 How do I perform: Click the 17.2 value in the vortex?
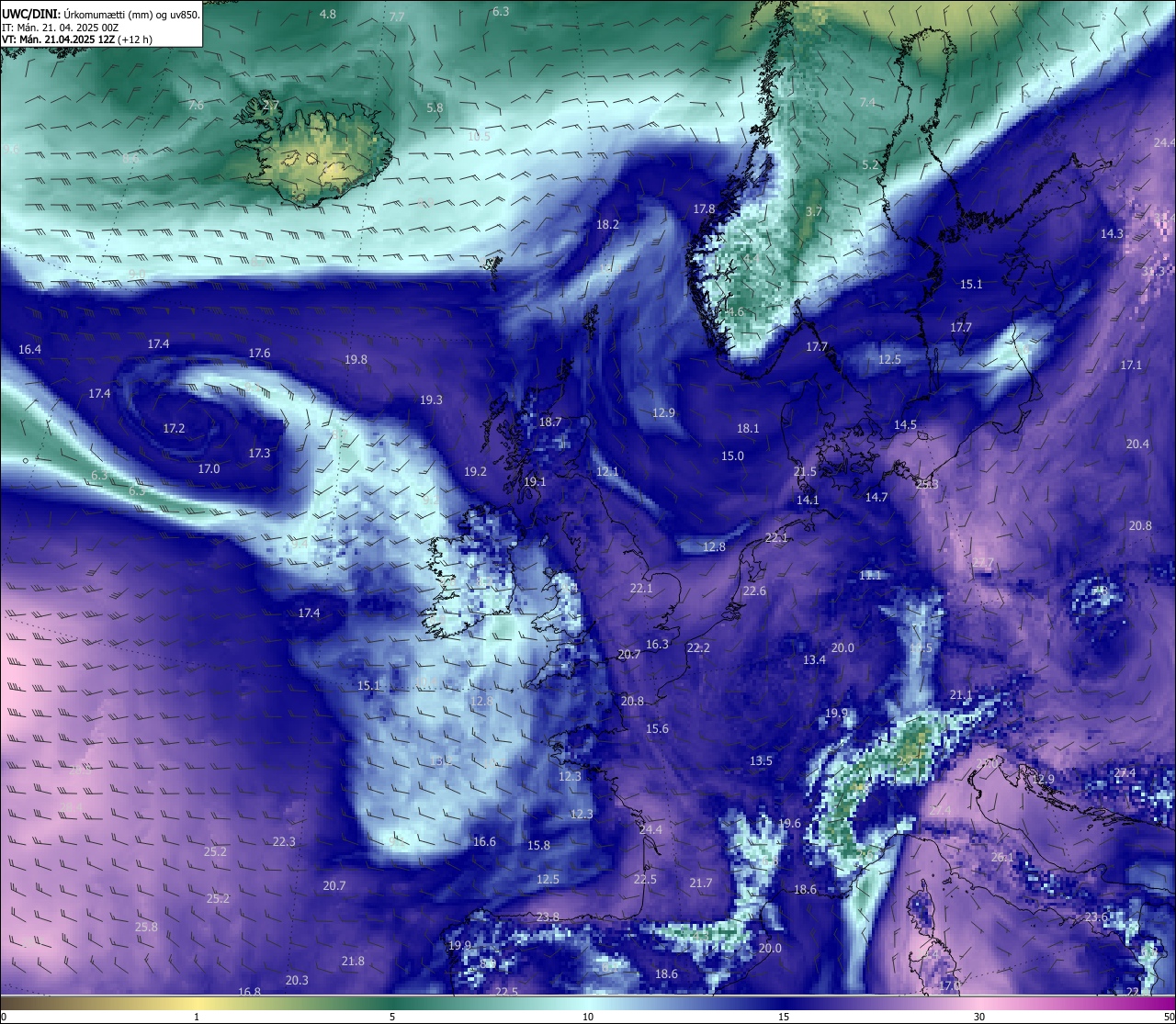coord(174,428)
